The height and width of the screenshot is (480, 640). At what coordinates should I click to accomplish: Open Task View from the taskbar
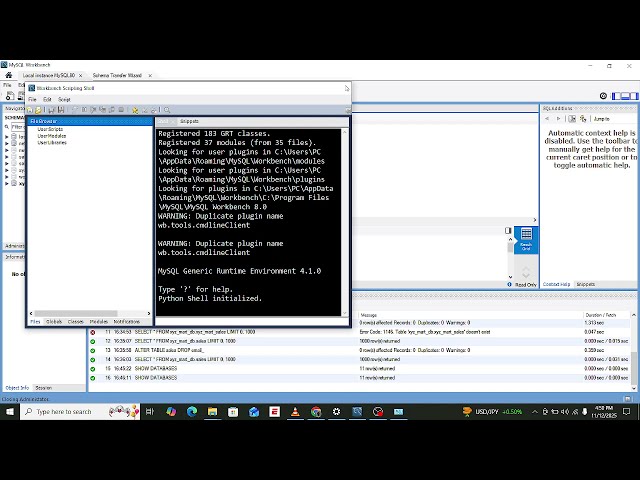(x=150, y=412)
